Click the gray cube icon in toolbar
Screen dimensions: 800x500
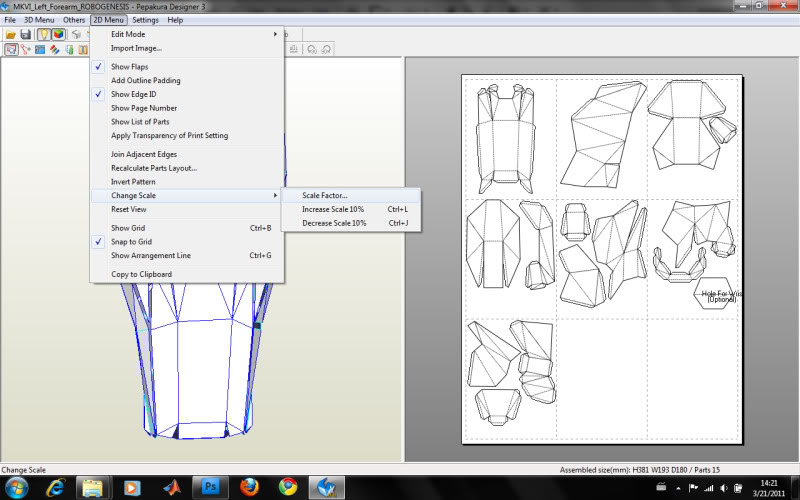click(76, 34)
